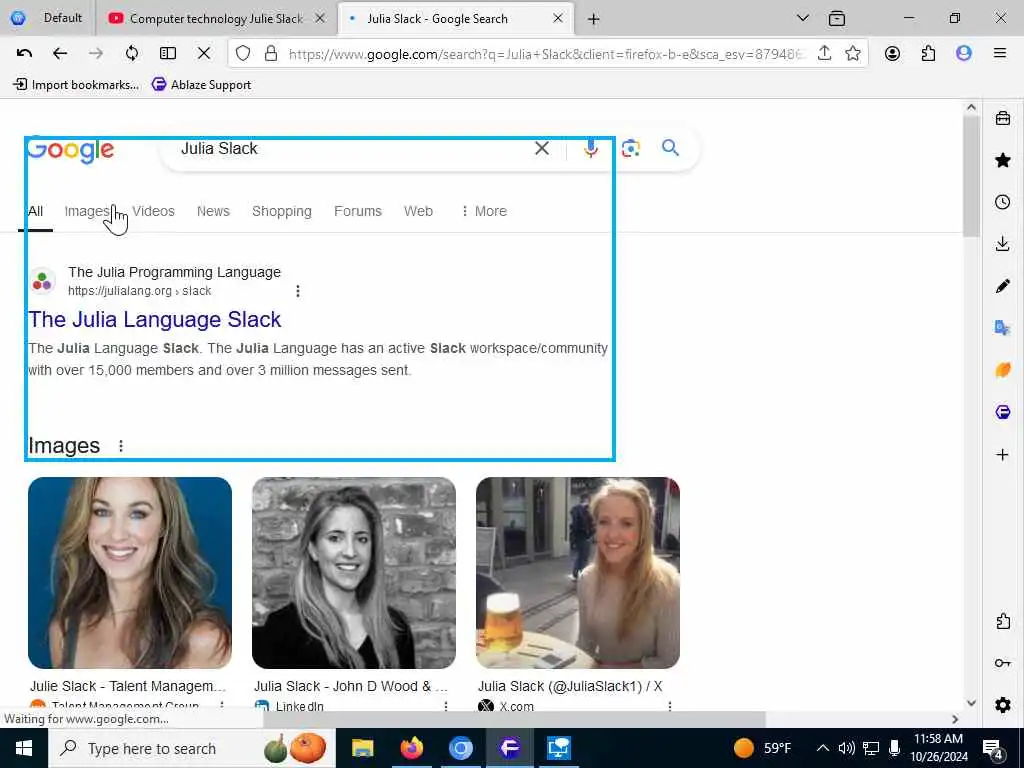This screenshot has width=1024, height=768.
Task: Show hidden system tray icons chevron
Action: [x=823, y=748]
